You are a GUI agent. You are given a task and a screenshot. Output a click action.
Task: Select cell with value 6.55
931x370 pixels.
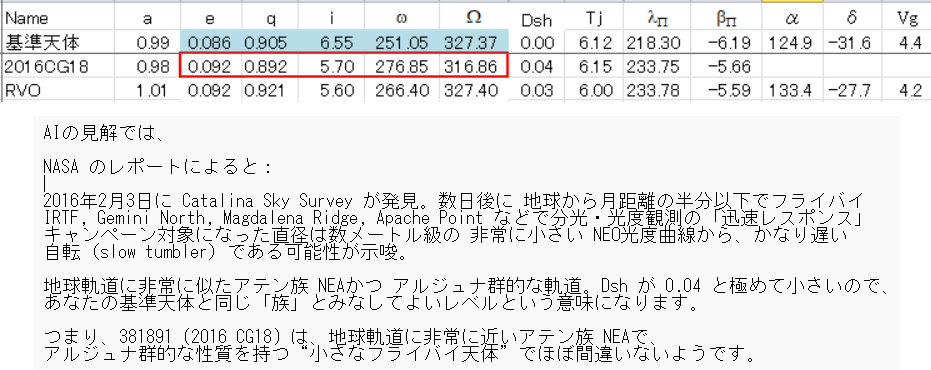point(331,42)
